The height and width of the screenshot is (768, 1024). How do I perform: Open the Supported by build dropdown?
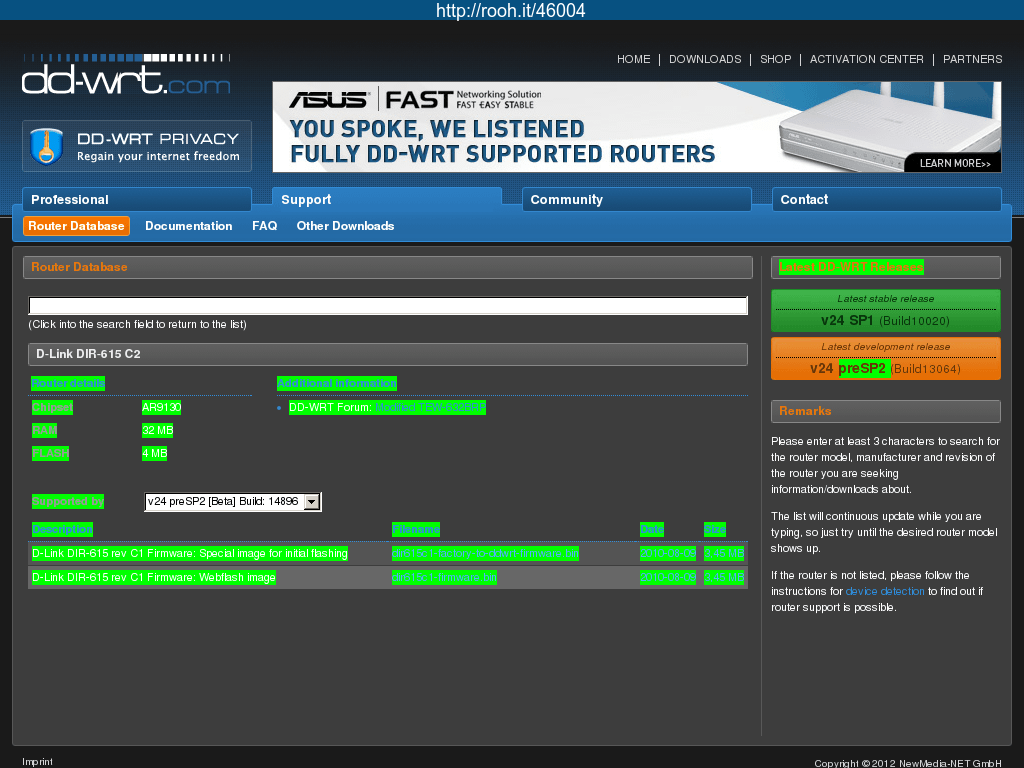[311, 502]
